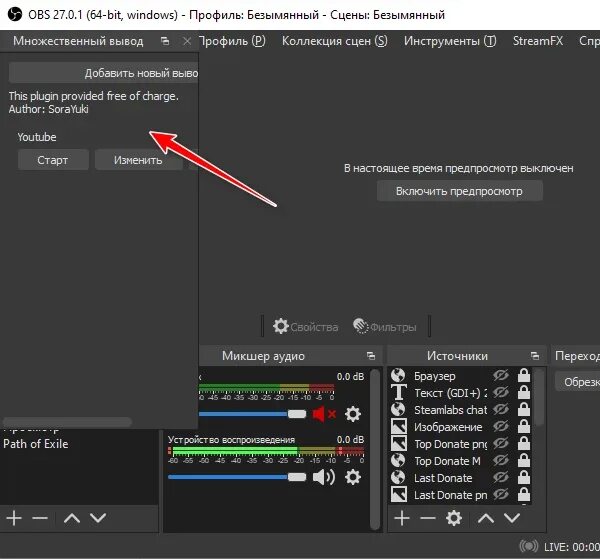Toggle visibility of Top Donate png source
600x559 pixels.
click(501, 443)
